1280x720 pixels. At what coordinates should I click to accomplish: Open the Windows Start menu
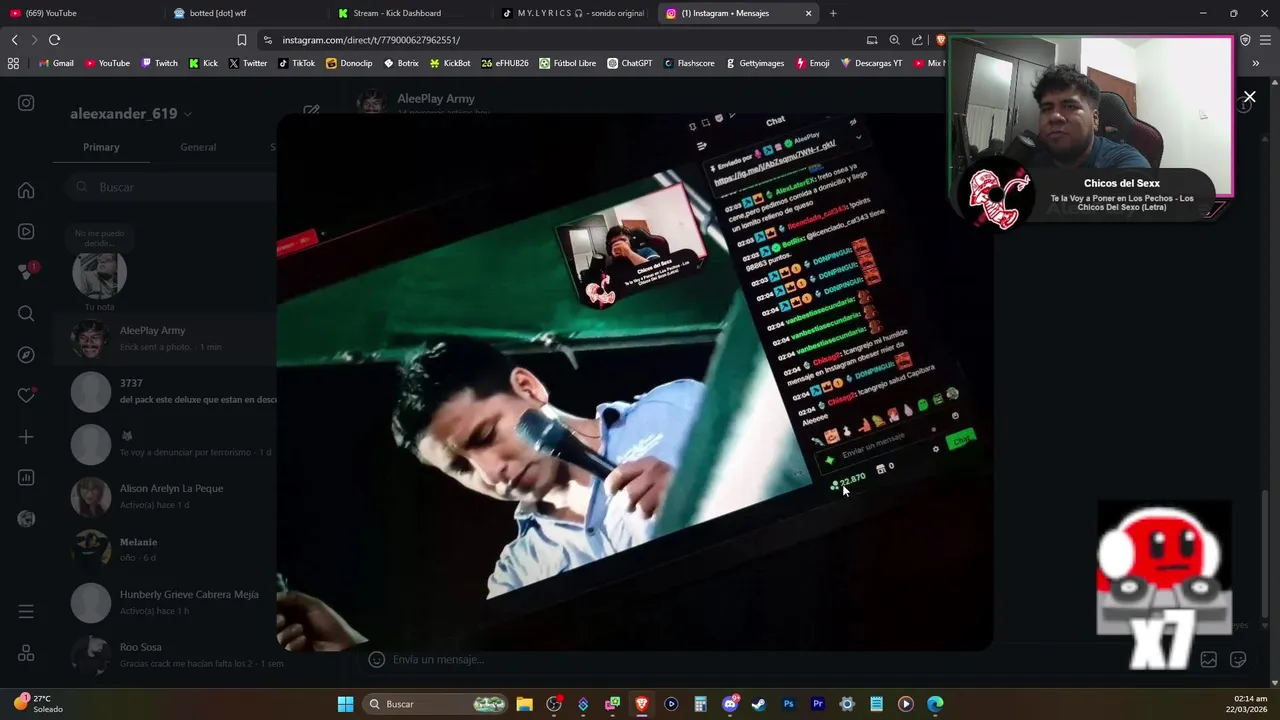tap(345, 704)
